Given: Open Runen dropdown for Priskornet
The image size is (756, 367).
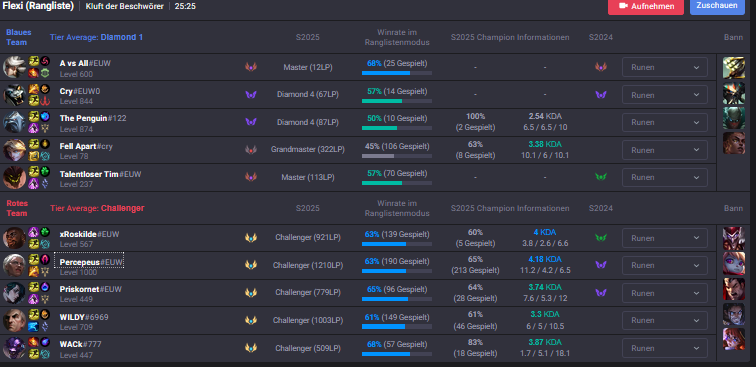Looking at the screenshot, I should (x=665, y=293).
